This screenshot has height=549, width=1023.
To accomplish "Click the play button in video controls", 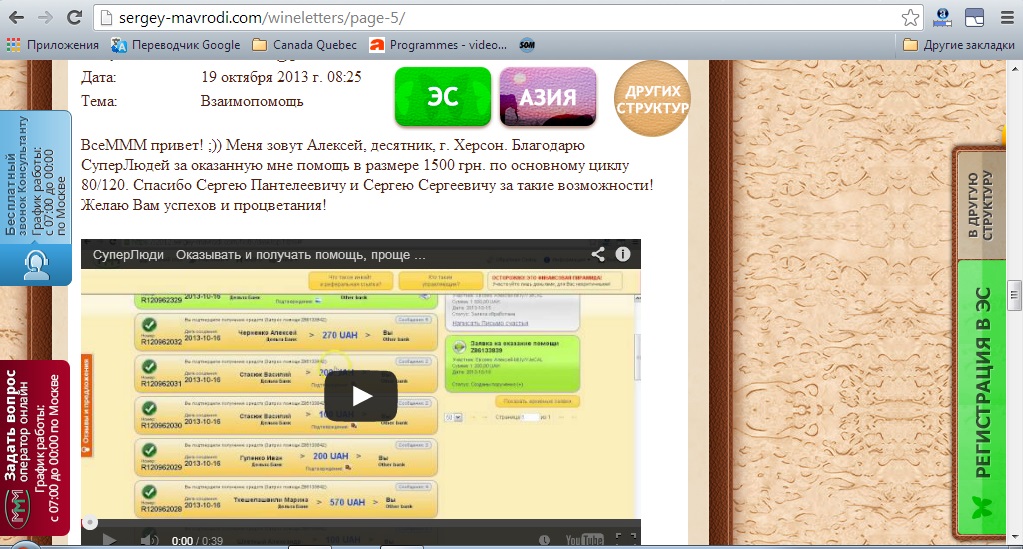I will pyautogui.click(x=110, y=540).
